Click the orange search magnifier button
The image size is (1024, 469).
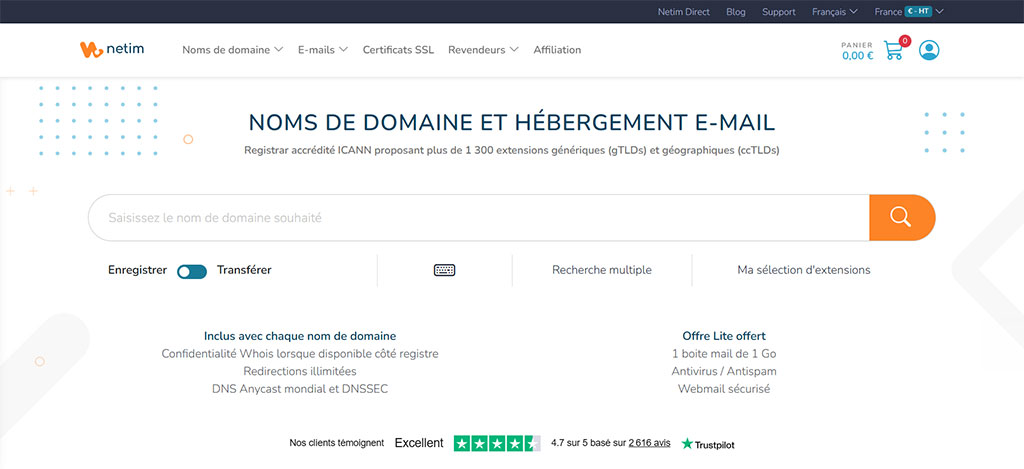(902, 218)
